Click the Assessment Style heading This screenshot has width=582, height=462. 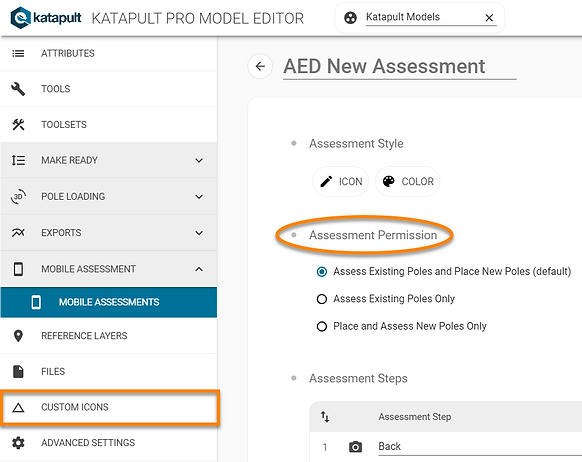356,144
